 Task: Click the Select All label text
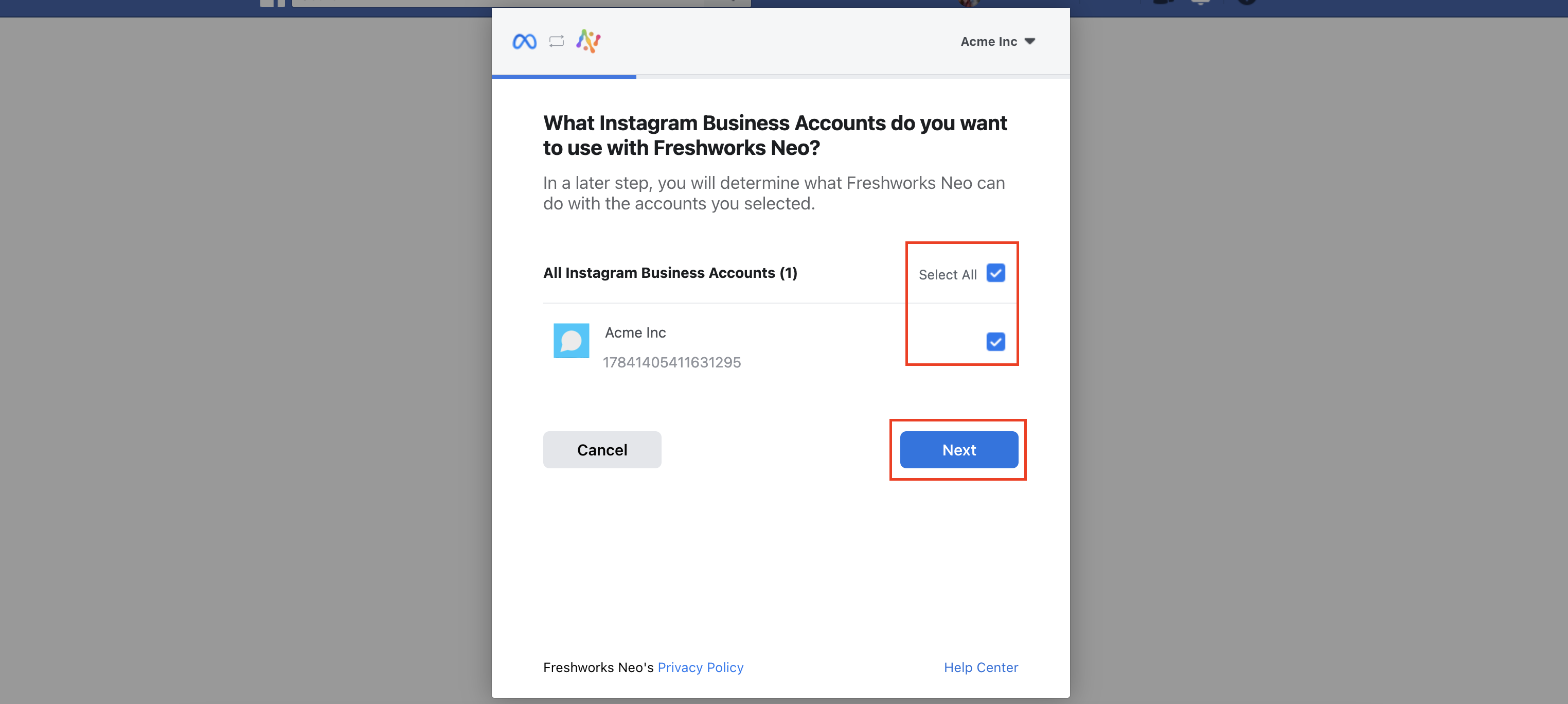click(x=947, y=275)
